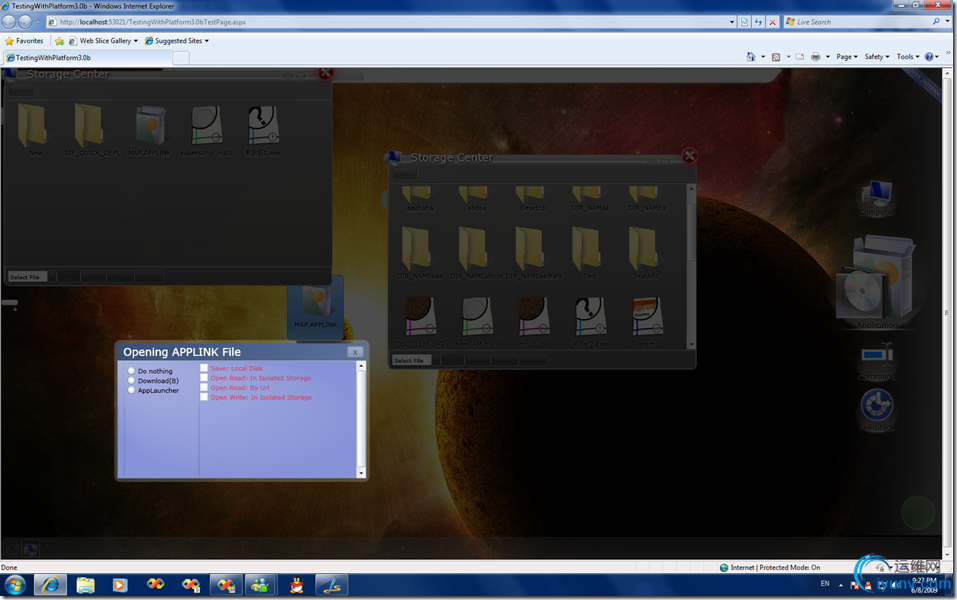This screenshot has width=957, height=600.
Task: Open the Windows Start menu
Action: click(x=15, y=585)
